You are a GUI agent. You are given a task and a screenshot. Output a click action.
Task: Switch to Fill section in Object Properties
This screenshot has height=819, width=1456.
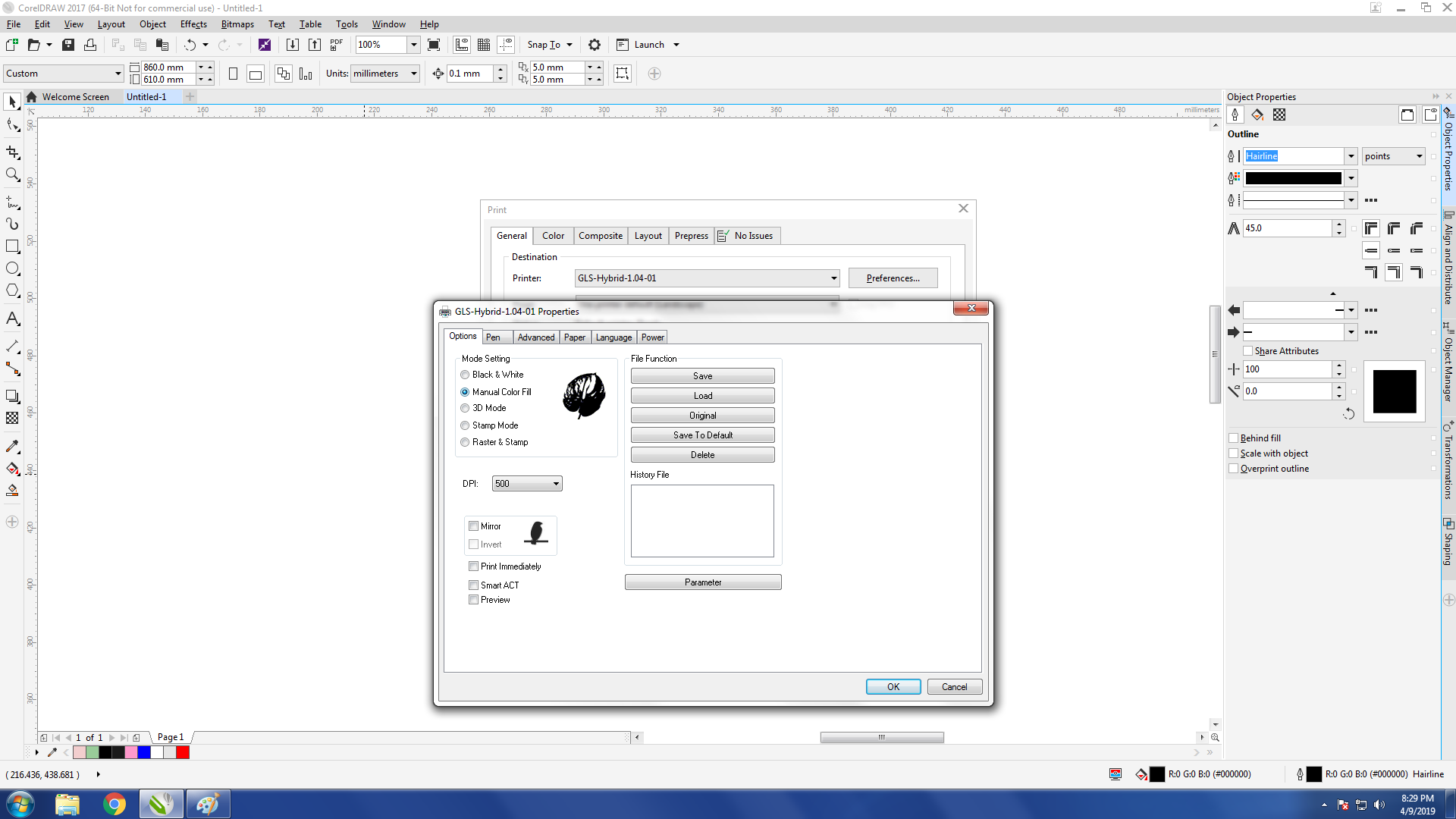click(1257, 115)
